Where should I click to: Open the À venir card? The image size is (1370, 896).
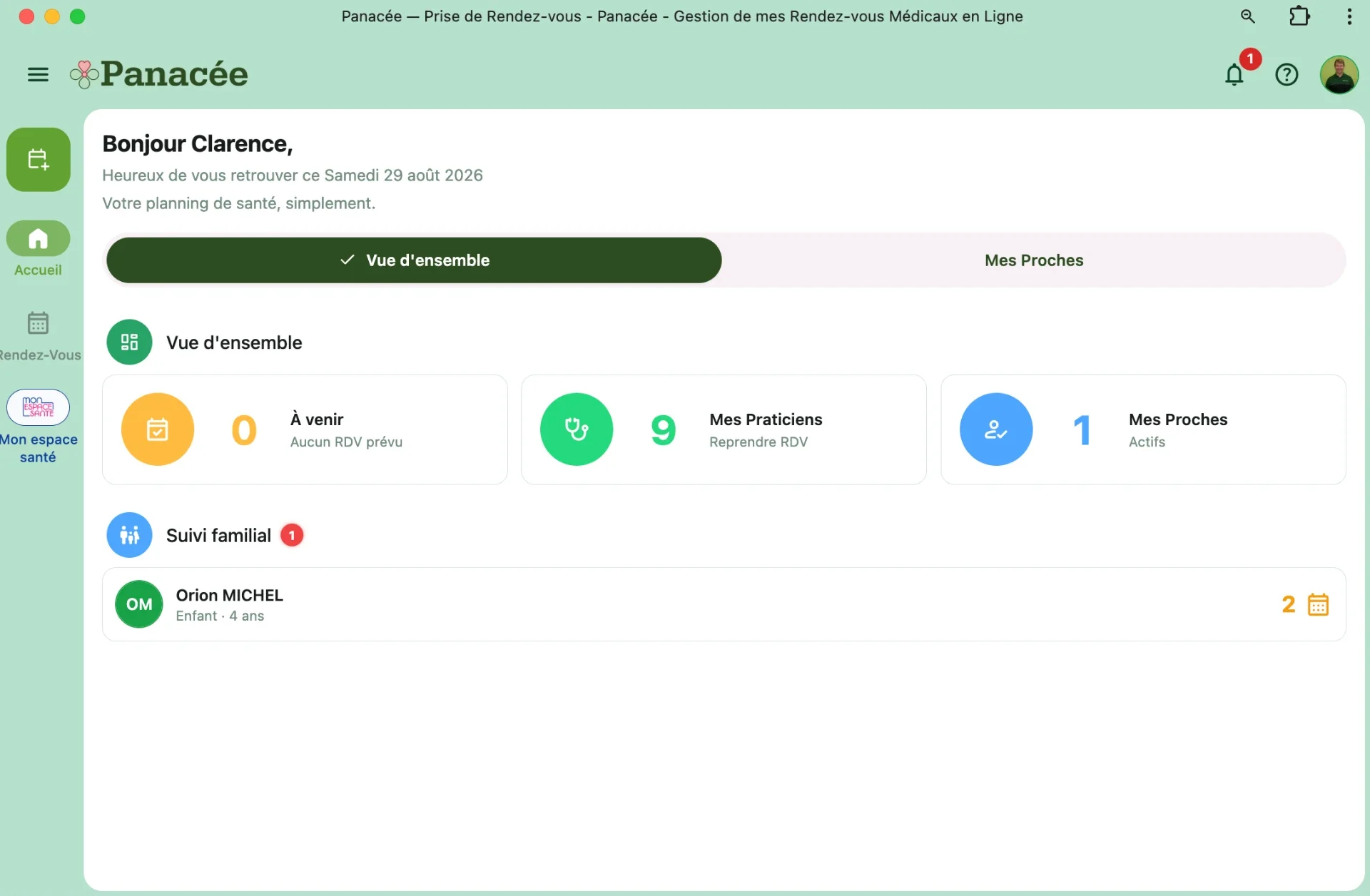[305, 429]
